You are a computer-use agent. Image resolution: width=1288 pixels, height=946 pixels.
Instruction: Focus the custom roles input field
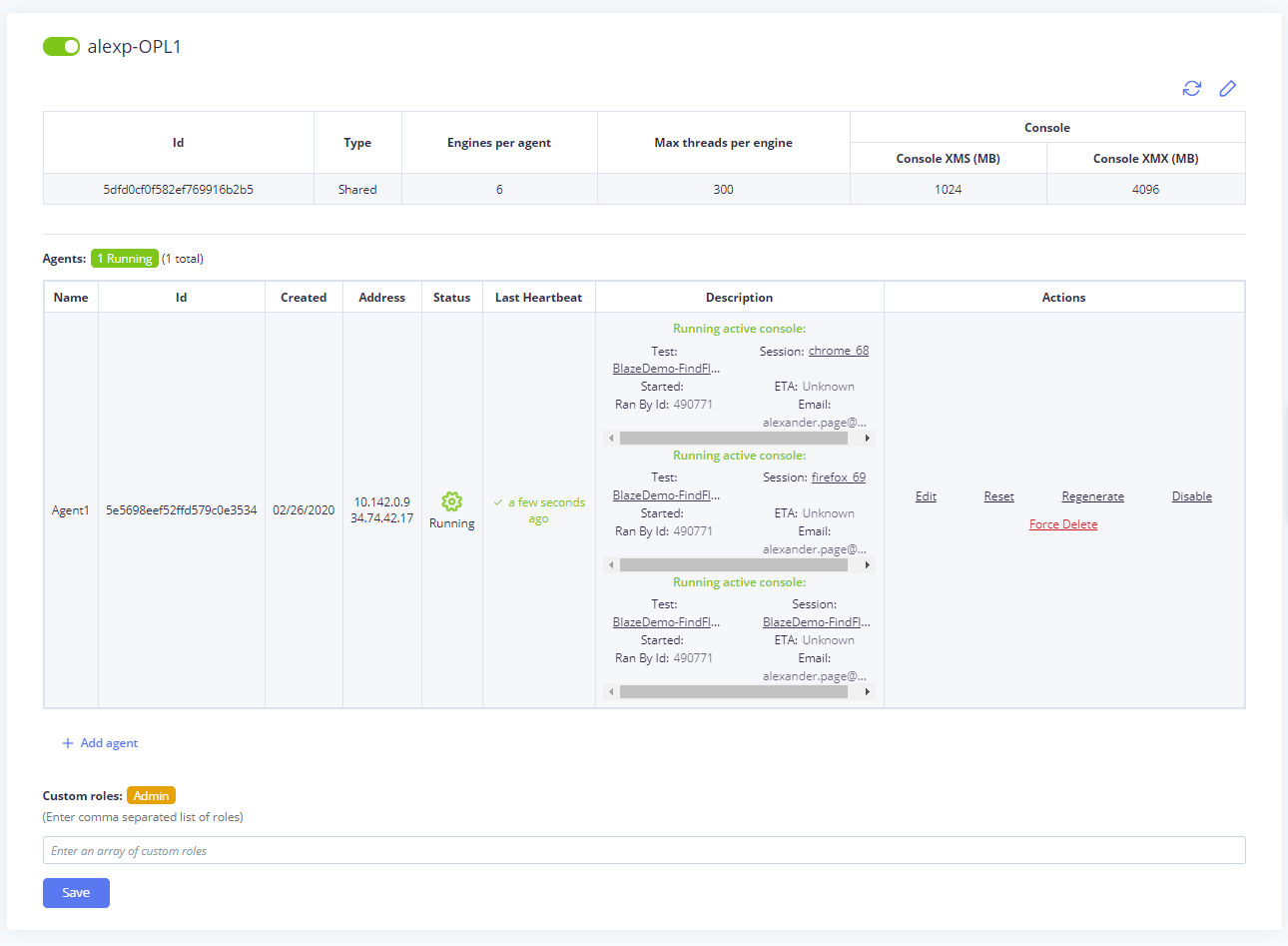644,851
